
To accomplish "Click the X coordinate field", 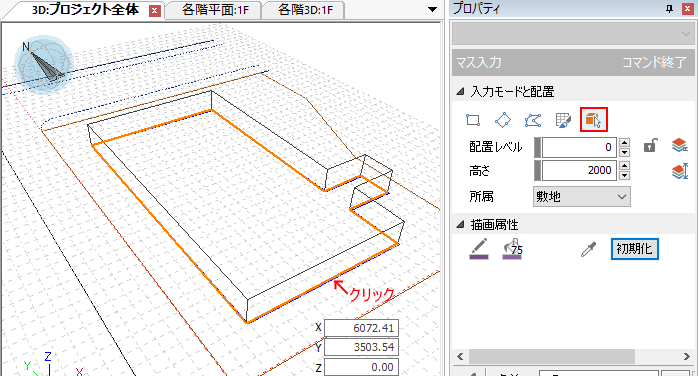I will [361, 328].
